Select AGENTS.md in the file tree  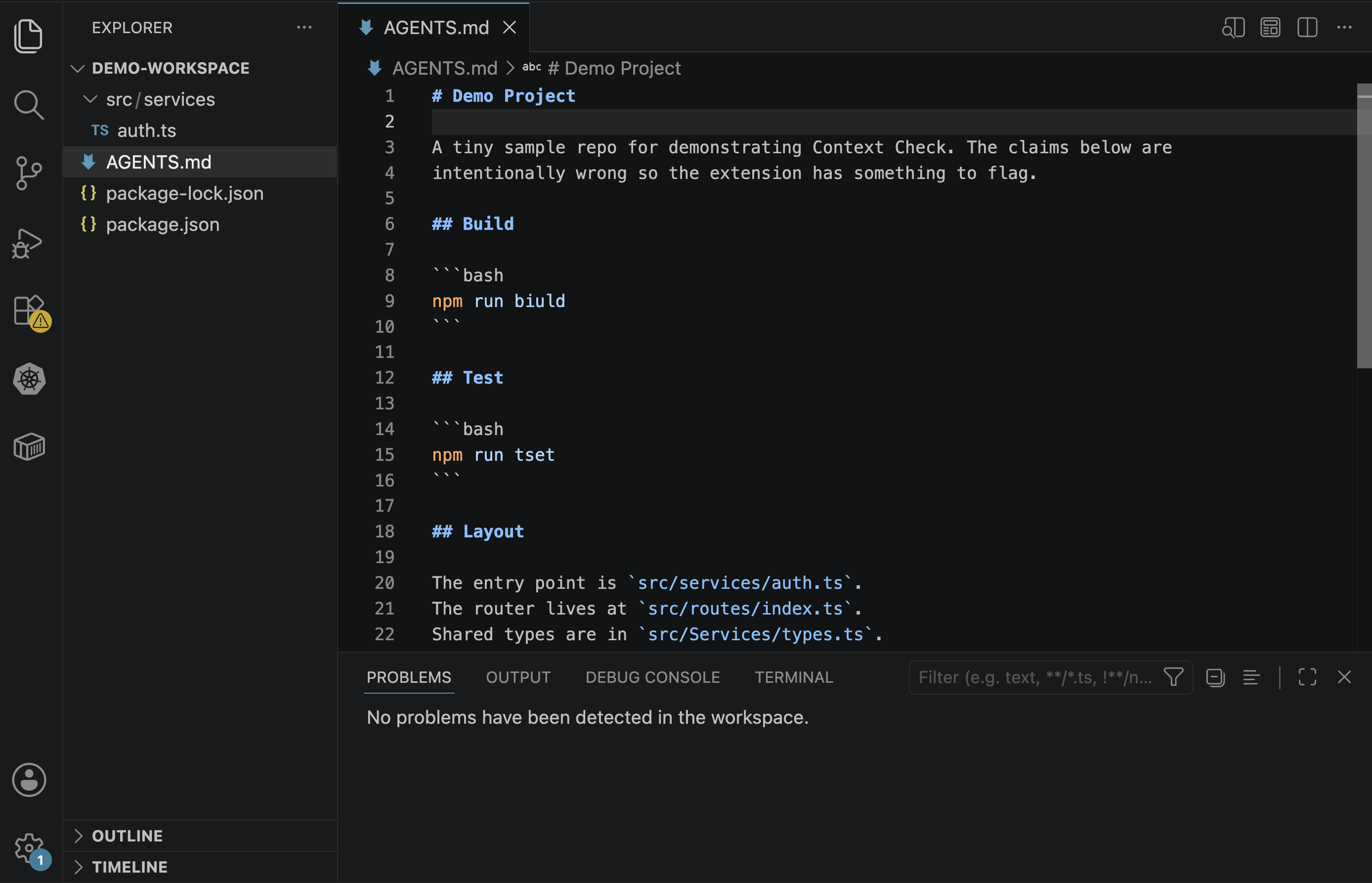pyautogui.click(x=200, y=162)
